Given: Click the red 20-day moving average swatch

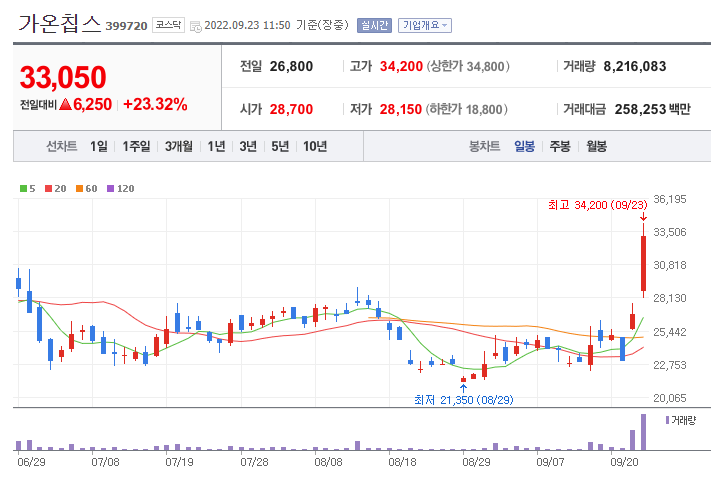Looking at the screenshot, I should pos(49,189).
